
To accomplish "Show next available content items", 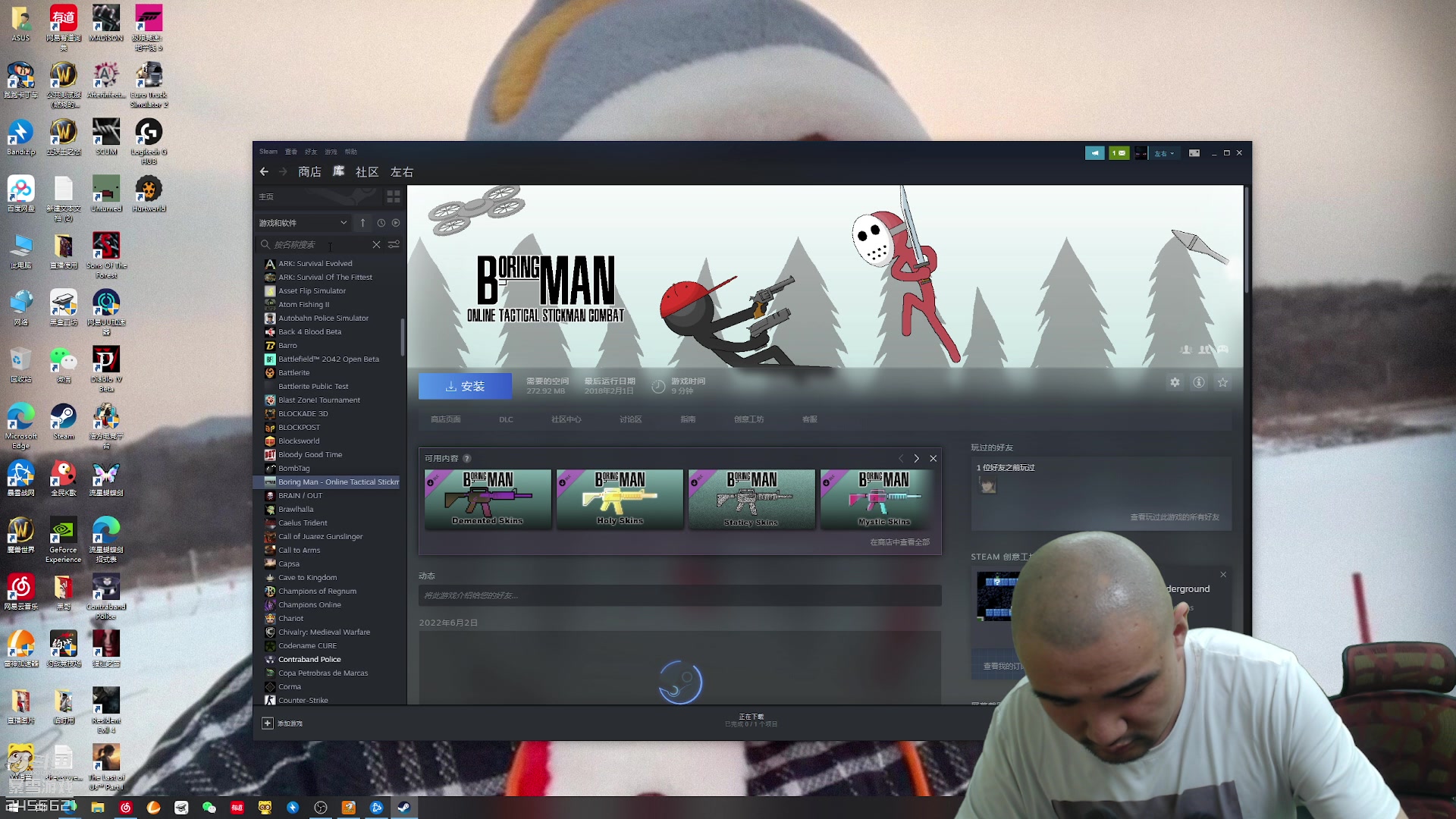I will (x=917, y=459).
